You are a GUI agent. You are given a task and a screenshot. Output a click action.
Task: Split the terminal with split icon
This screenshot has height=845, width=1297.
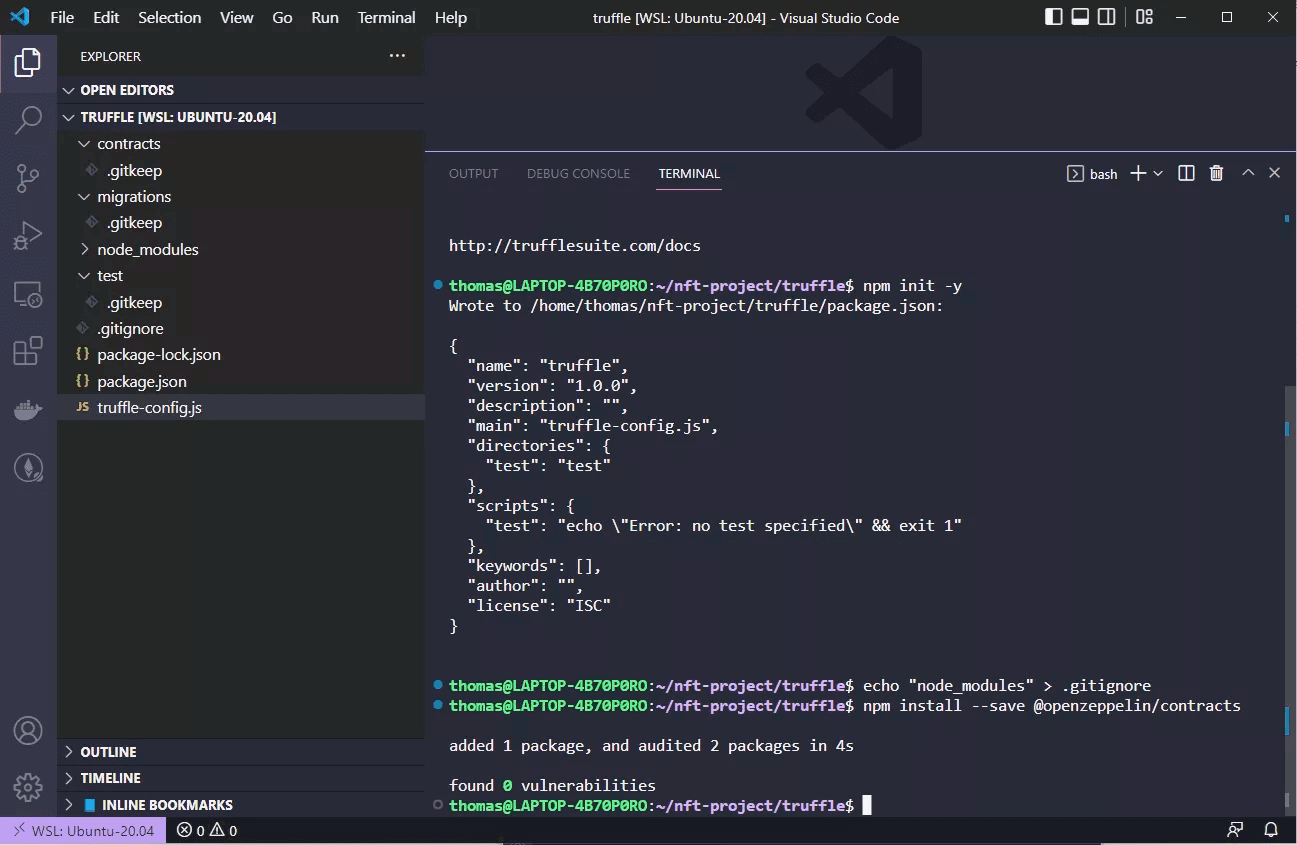point(1186,173)
